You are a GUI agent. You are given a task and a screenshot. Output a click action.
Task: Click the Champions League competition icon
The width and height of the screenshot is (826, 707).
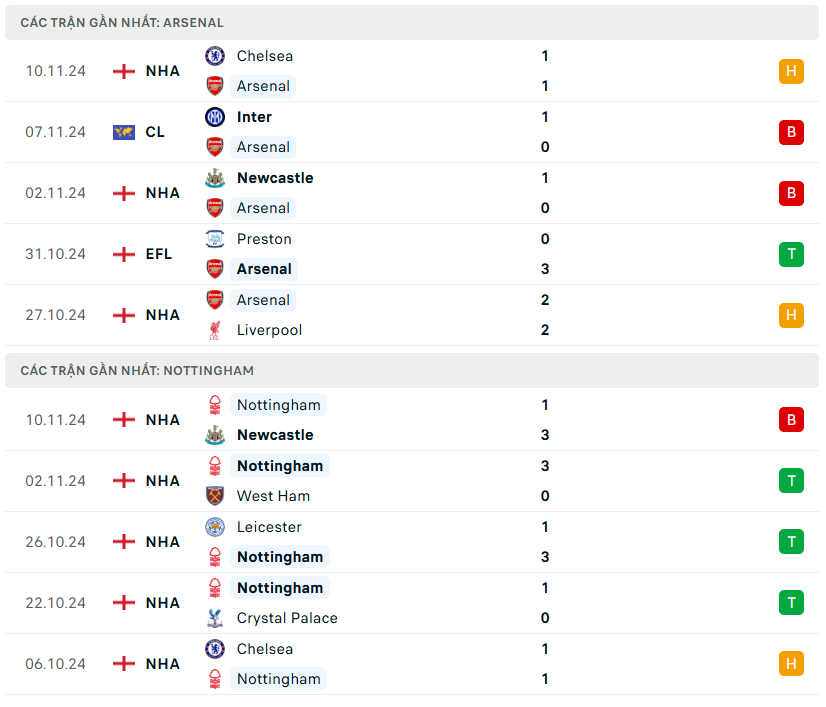(124, 132)
